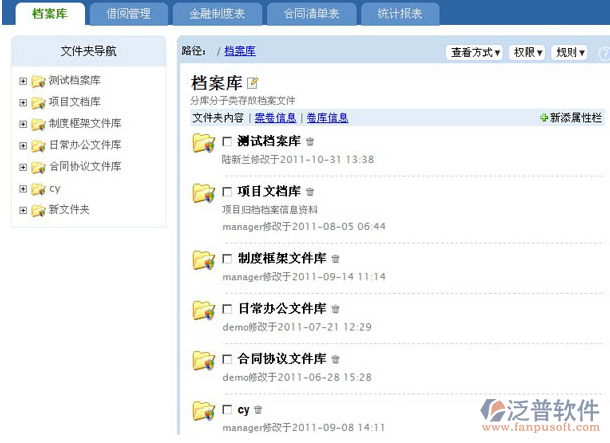Open 日常办公文件库 folder title in list
Screen dimensions: 610x443
(282, 308)
